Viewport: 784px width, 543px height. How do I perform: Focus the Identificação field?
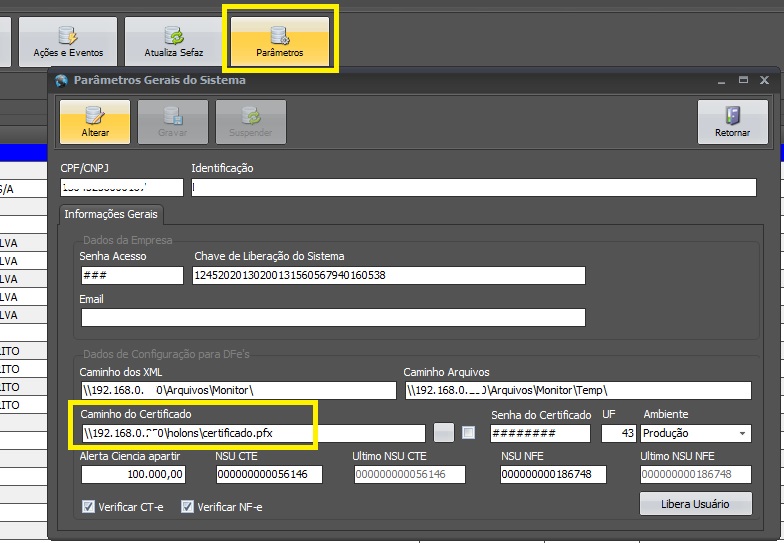tap(474, 188)
